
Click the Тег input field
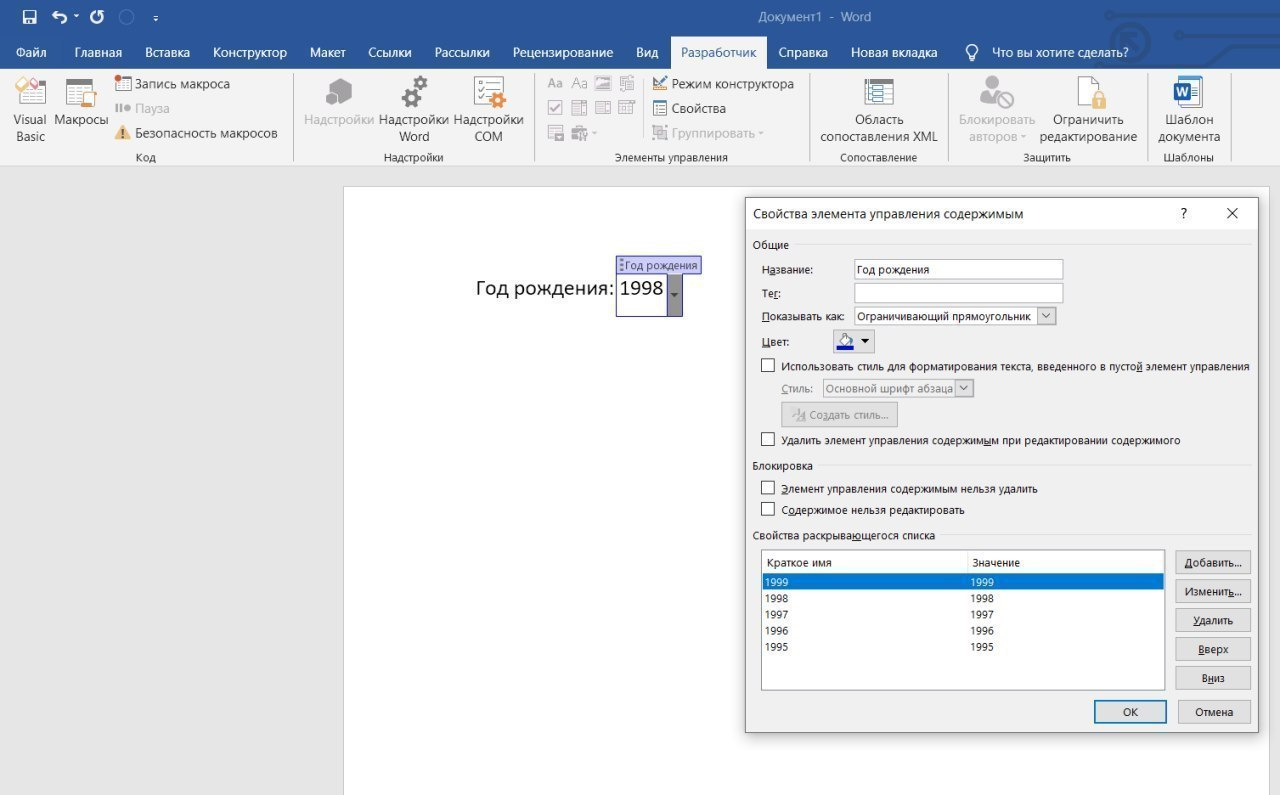958,293
